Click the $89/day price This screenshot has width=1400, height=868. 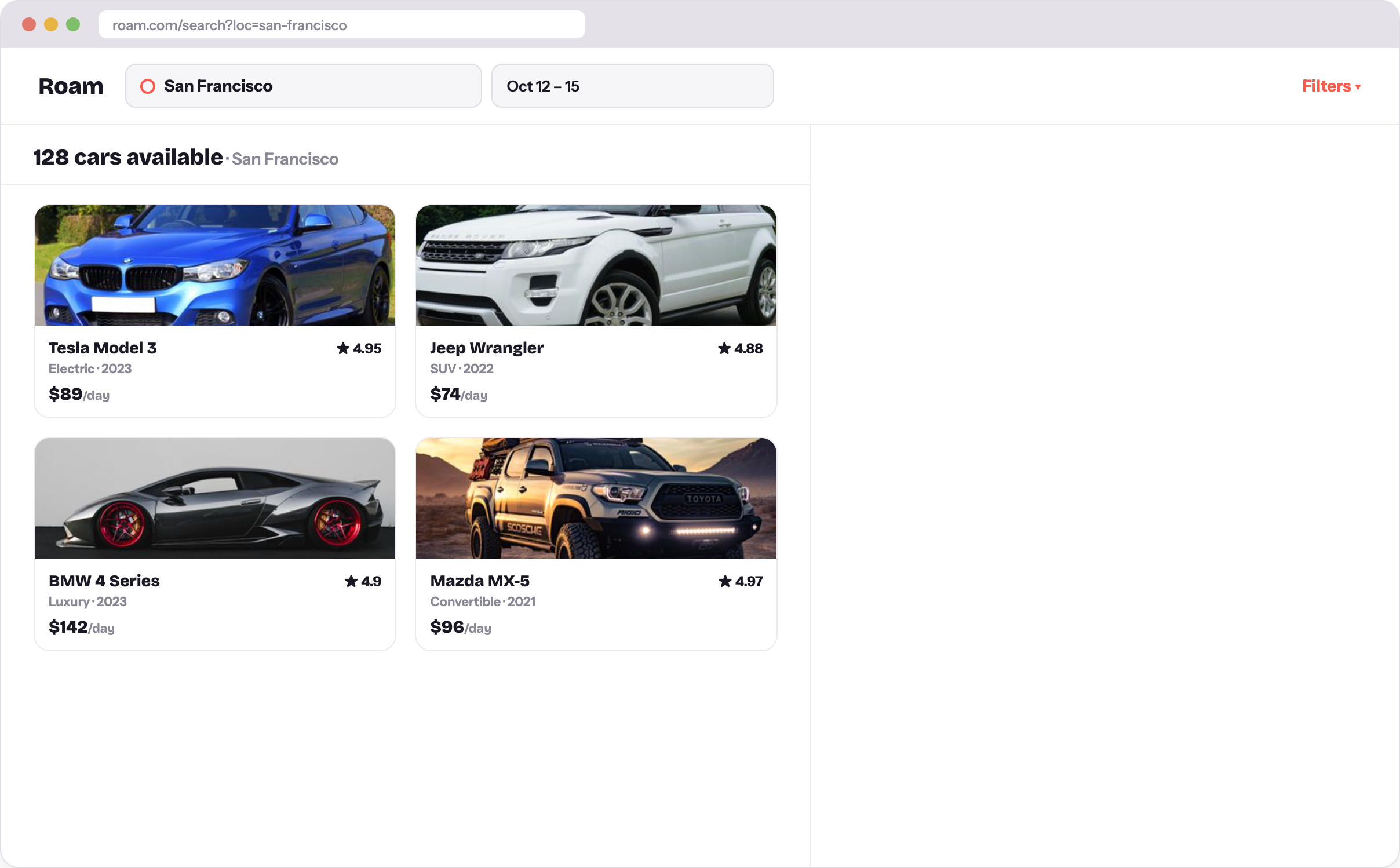(79, 395)
